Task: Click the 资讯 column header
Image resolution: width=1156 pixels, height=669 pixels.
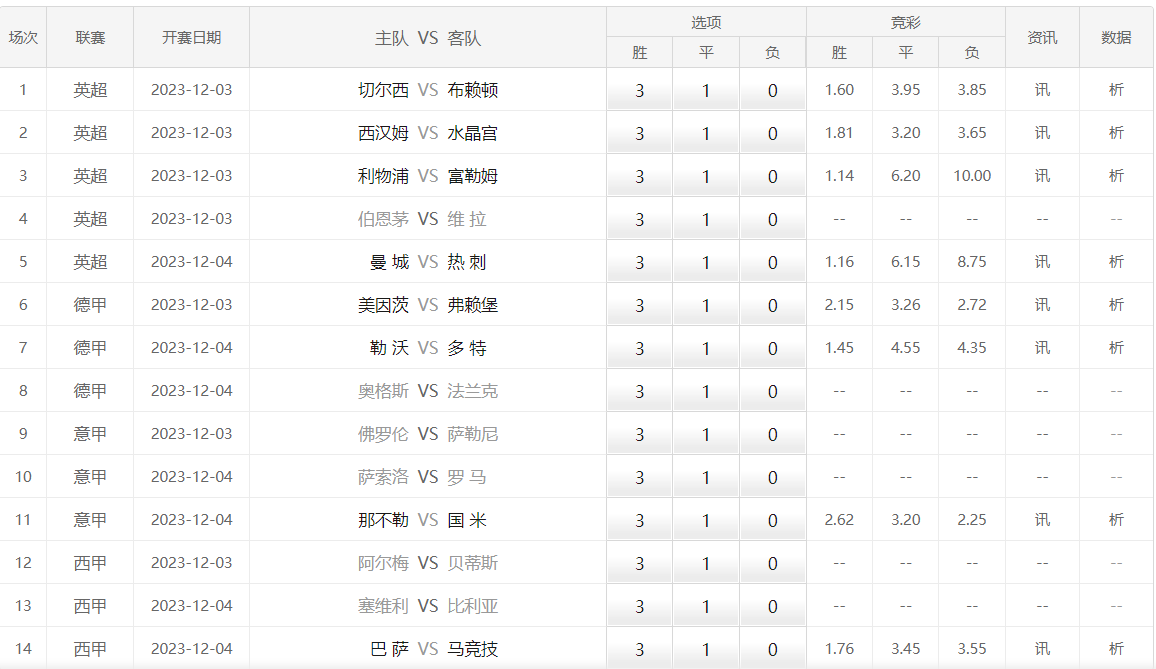Action: 1042,38
